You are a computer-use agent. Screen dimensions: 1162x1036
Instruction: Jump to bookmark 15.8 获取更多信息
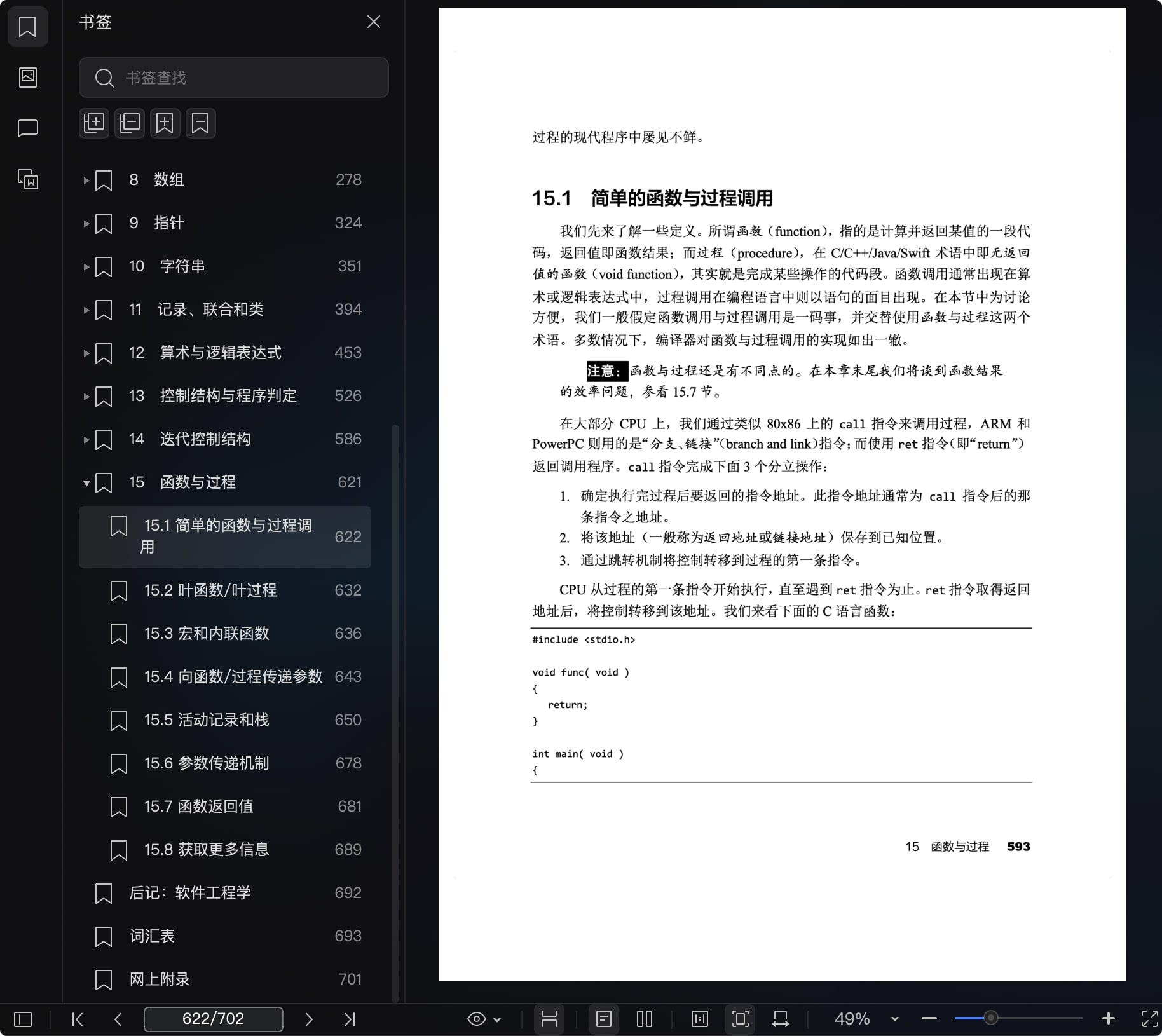tap(225, 850)
